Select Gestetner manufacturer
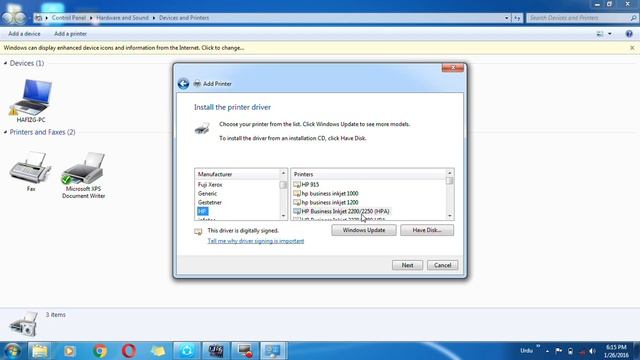This screenshot has height=360, width=640. (x=210, y=203)
